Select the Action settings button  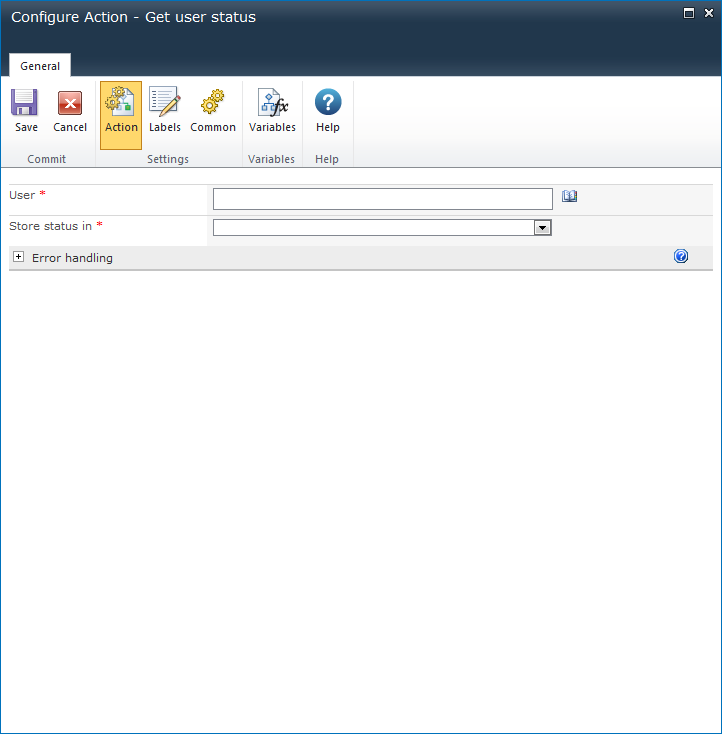(121, 115)
